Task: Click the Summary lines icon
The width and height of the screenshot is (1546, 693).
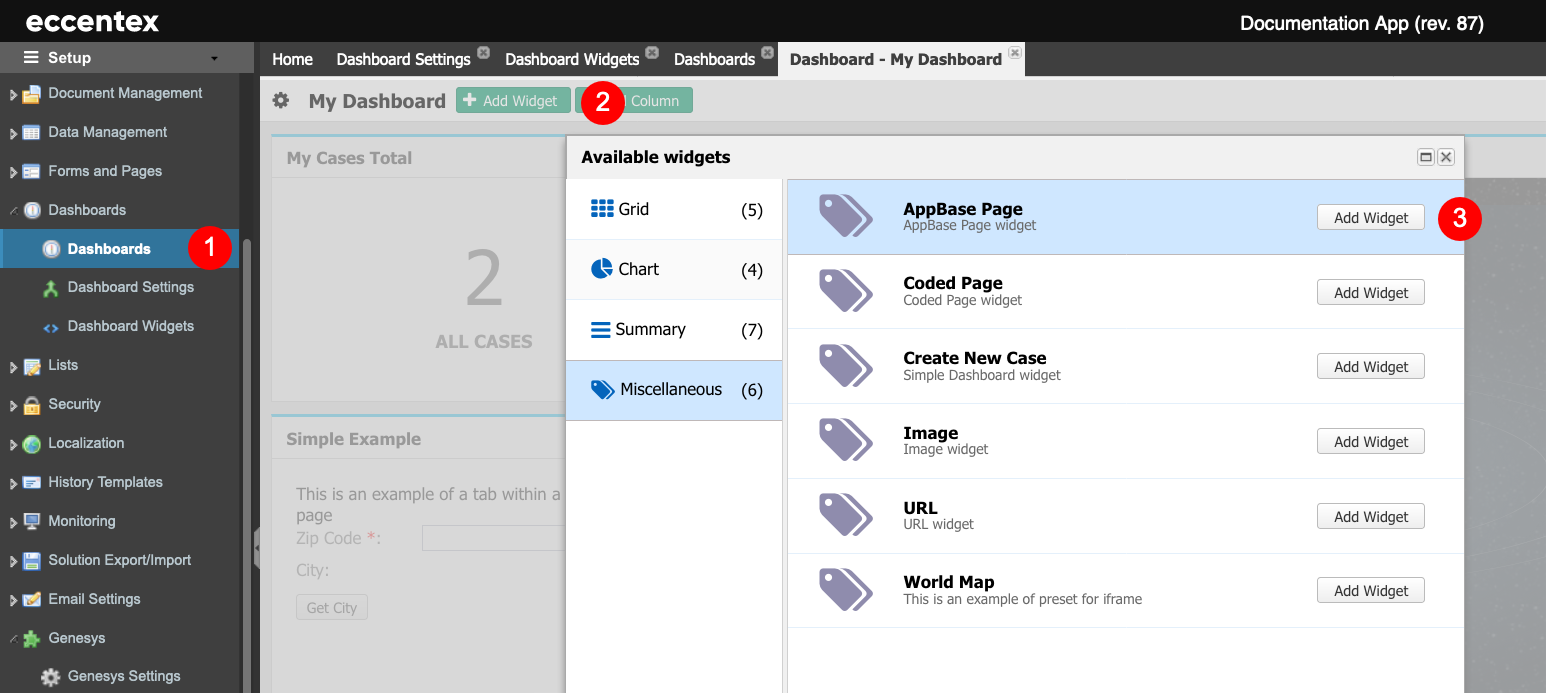Action: point(601,329)
